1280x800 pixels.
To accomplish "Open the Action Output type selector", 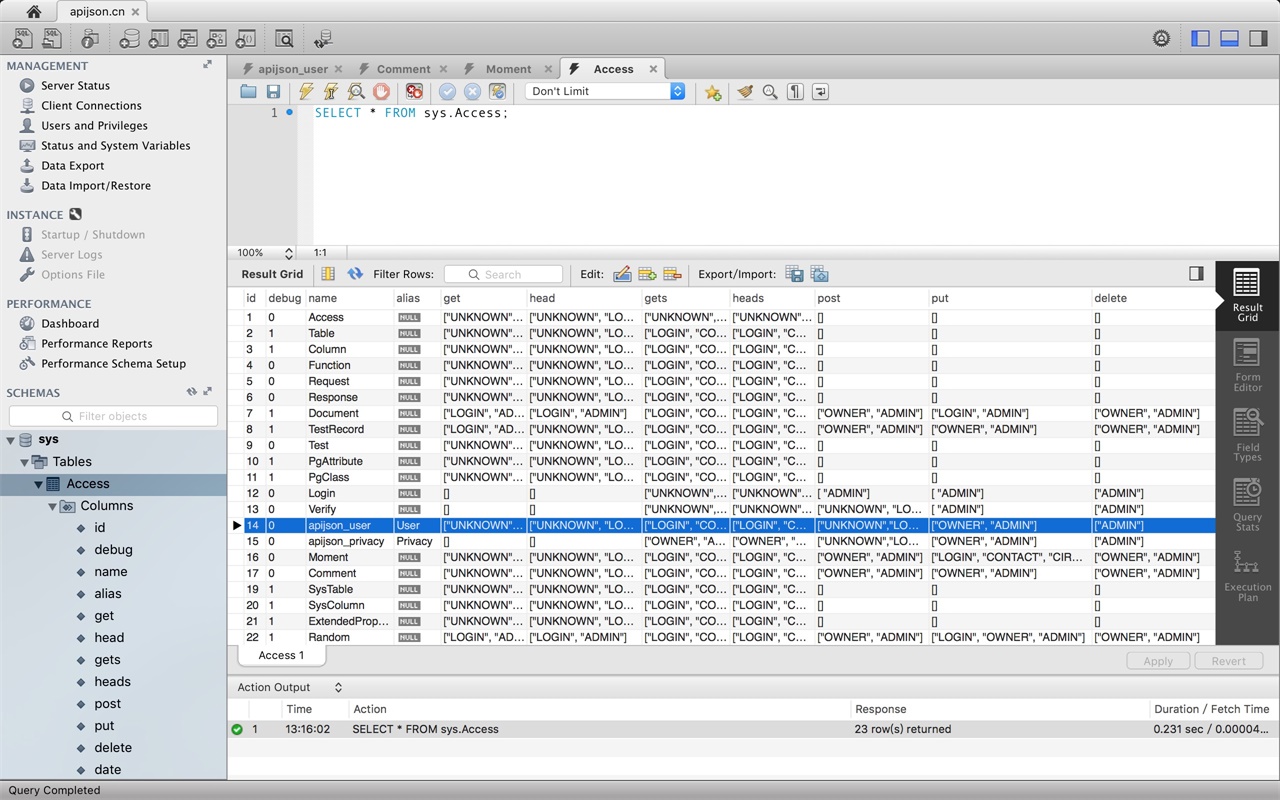I will pyautogui.click(x=290, y=687).
